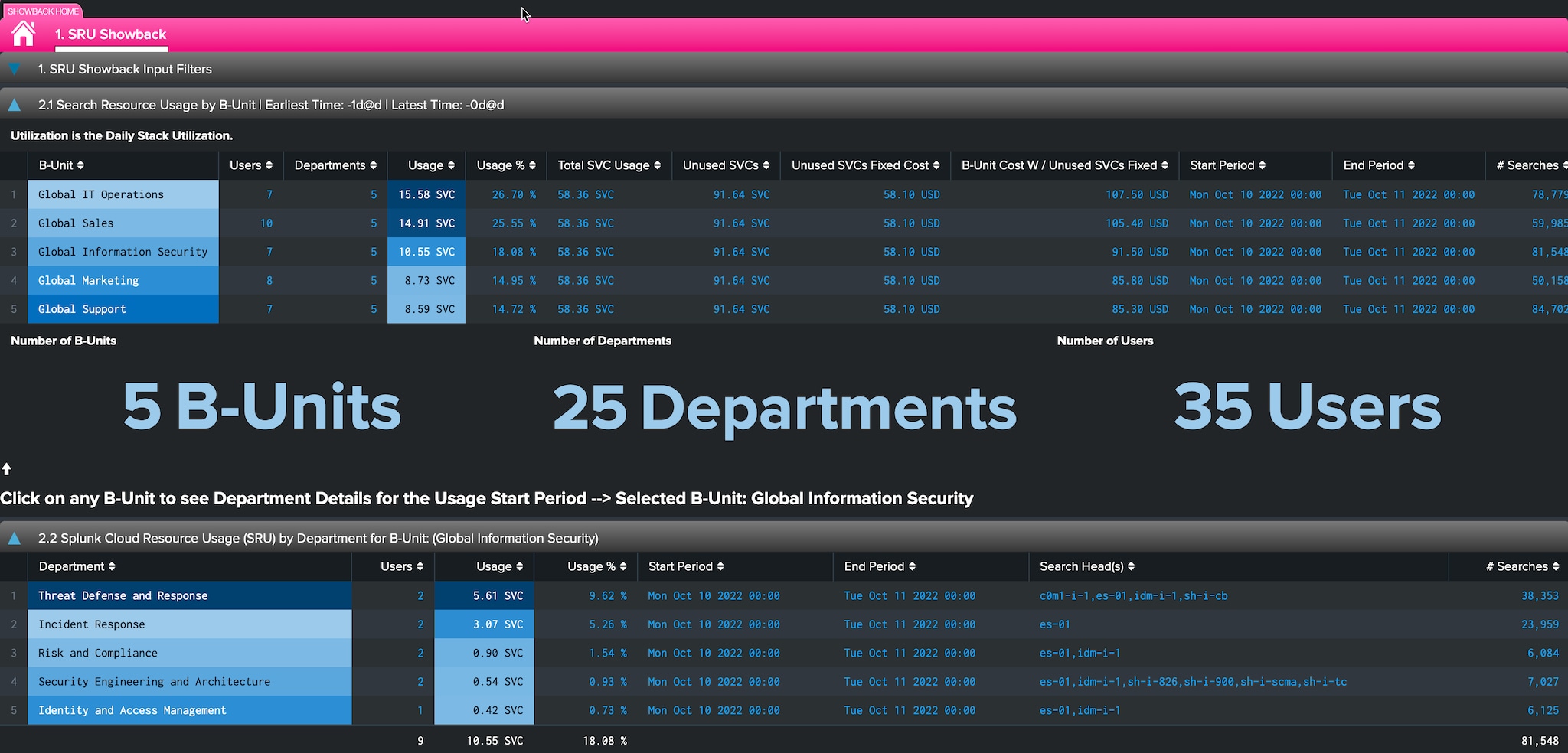Click the 38,353 searches value
The width and height of the screenshot is (1568, 753).
coord(1540,595)
